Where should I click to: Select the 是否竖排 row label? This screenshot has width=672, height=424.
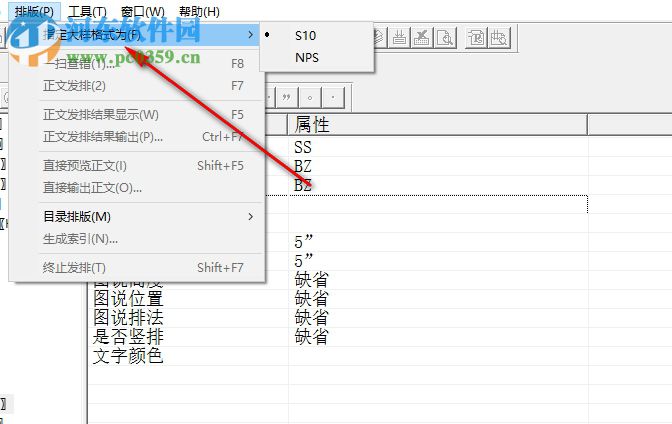point(128,337)
